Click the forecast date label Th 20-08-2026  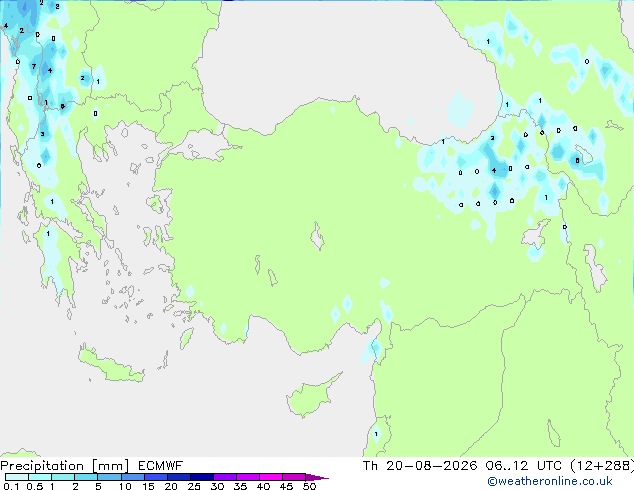point(420,466)
